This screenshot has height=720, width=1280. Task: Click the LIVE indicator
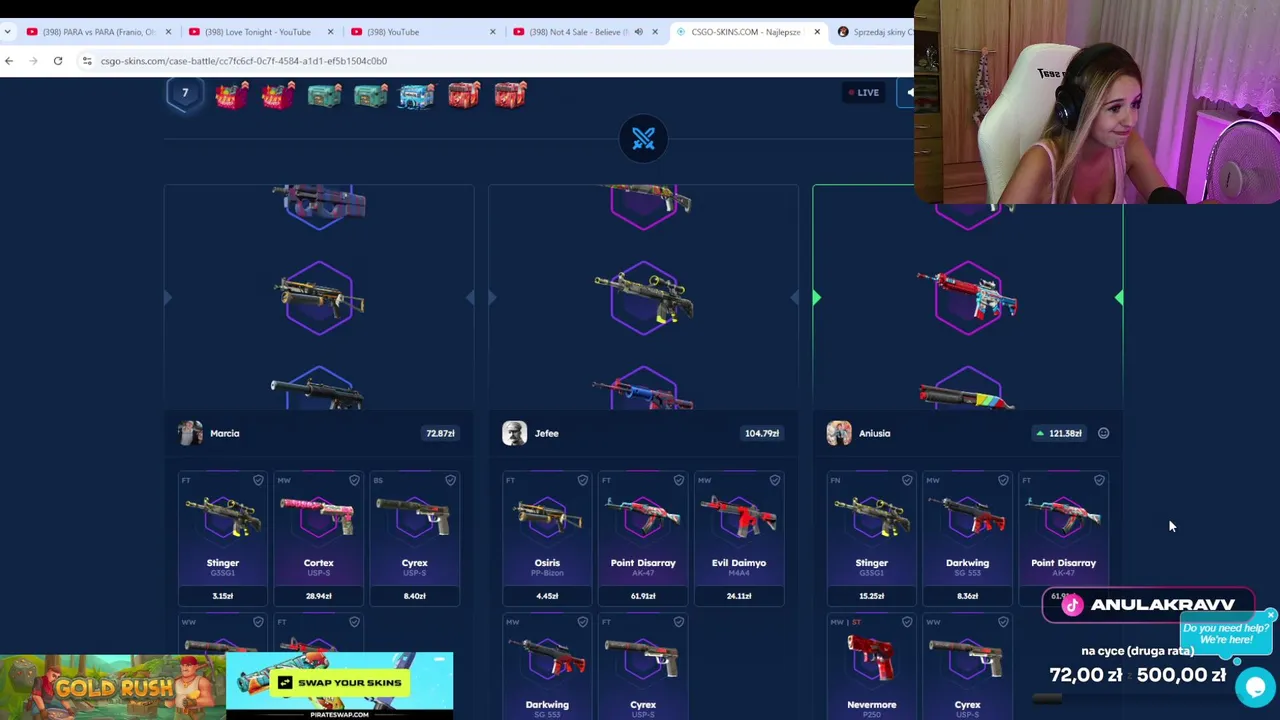(x=864, y=93)
